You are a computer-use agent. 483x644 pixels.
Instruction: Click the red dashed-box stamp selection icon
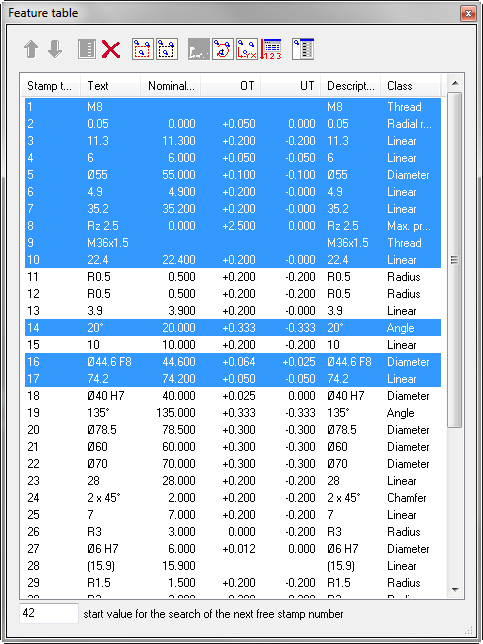(143, 49)
